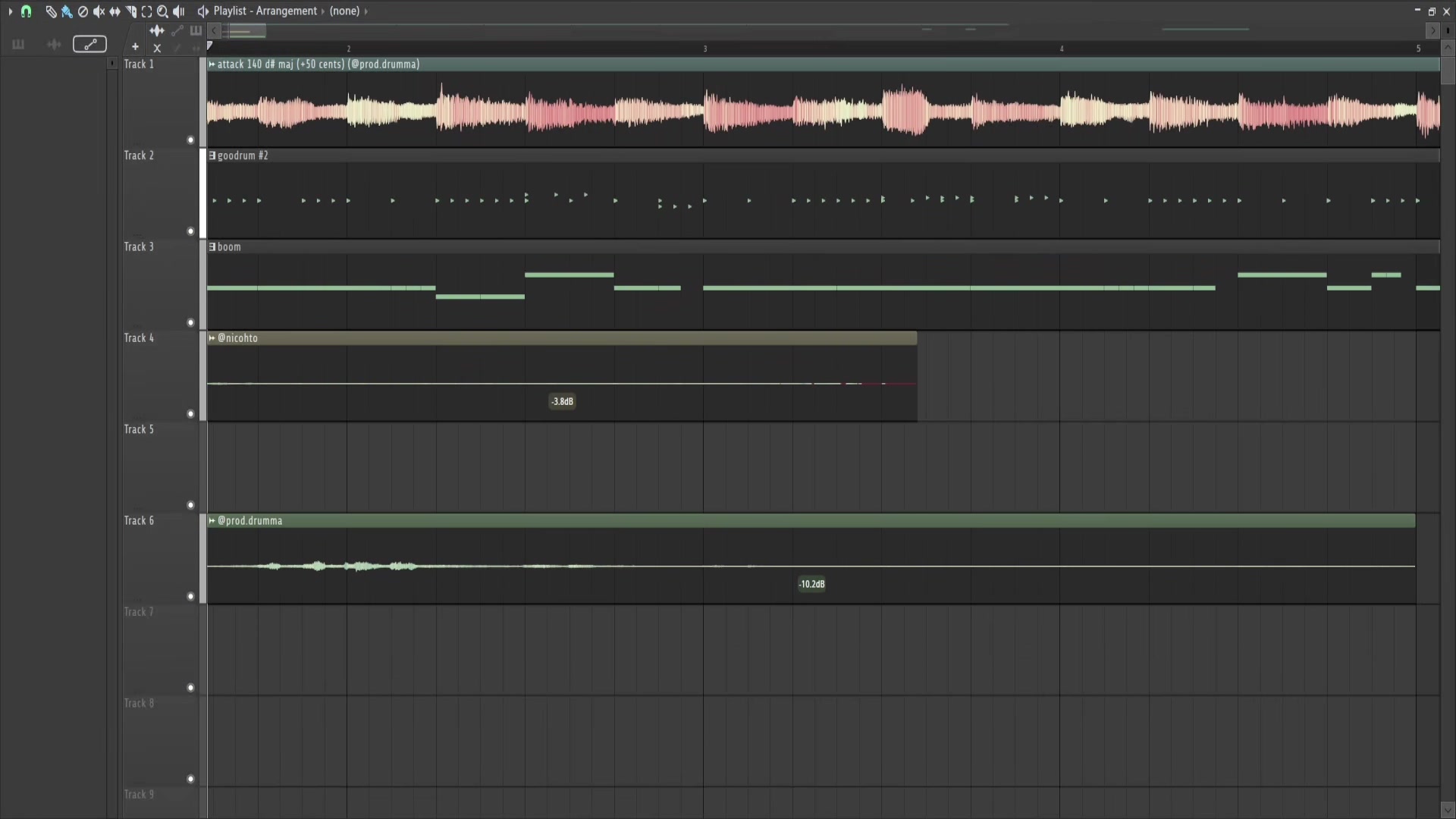Mute Track 2 with its dot switch
Image resolution: width=1456 pixels, height=819 pixels.
[x=190, y=231]
